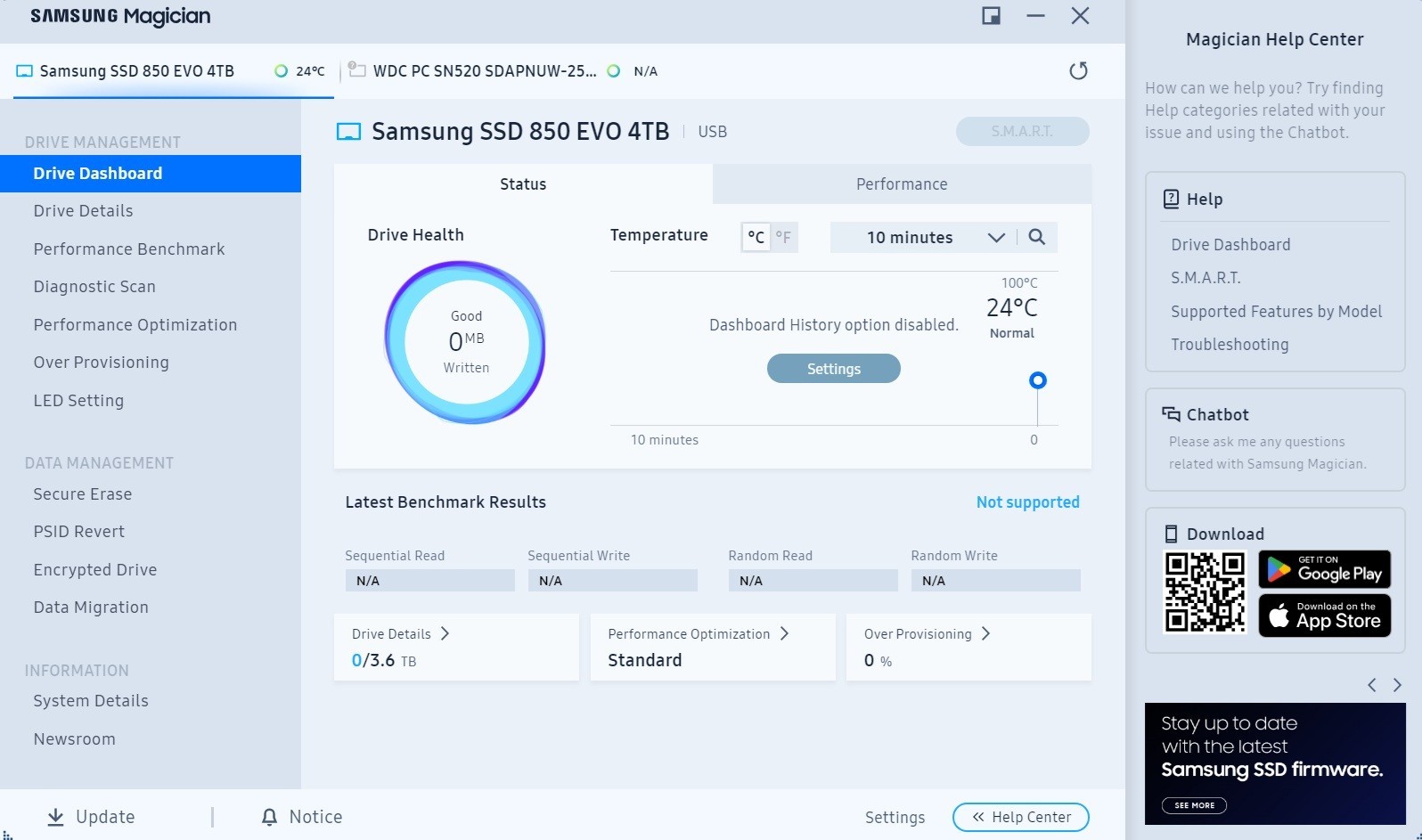Screen dimensions: 1422x840
Task: Click the Update button
Action: tap(91, 817)
